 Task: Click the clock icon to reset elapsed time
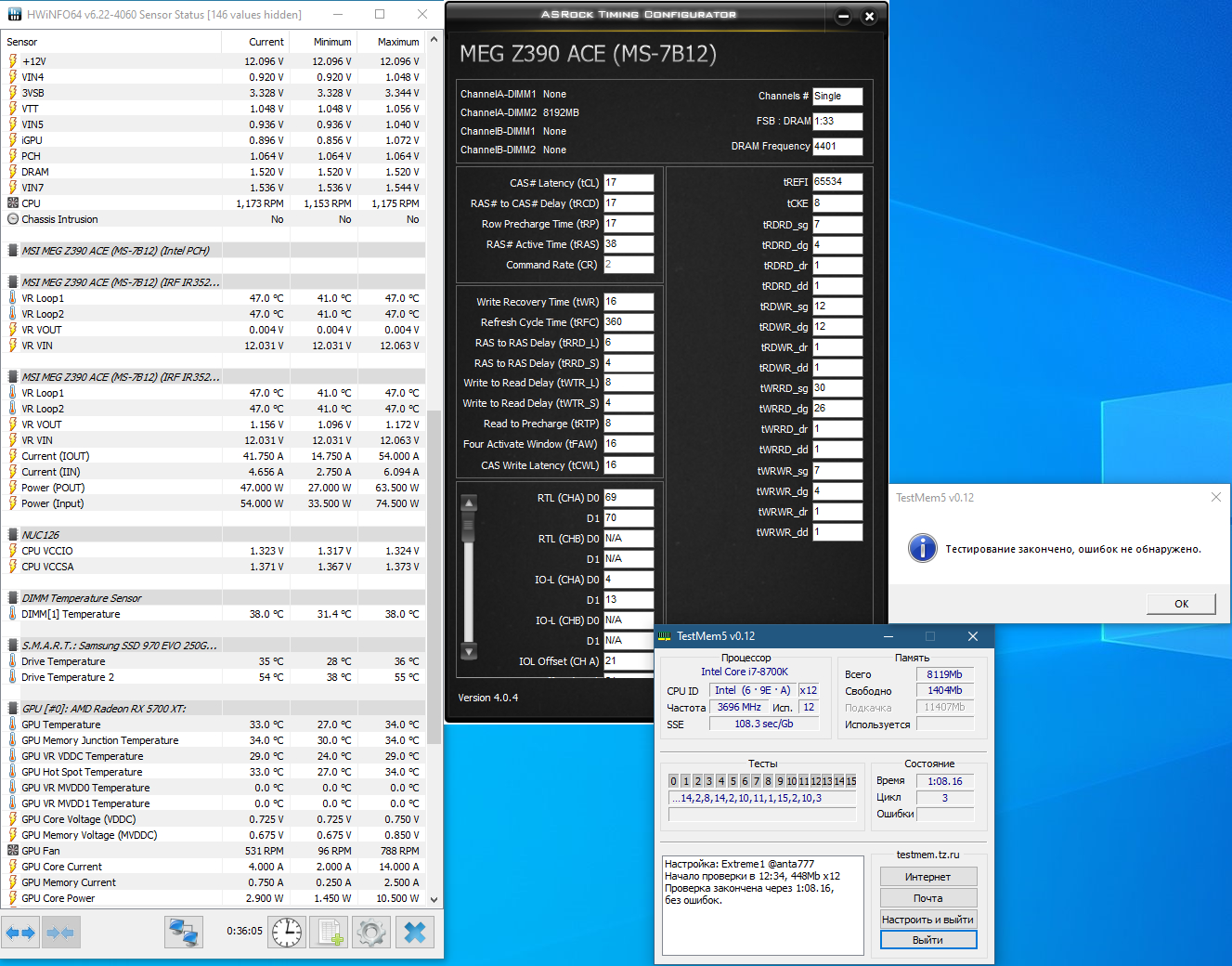click(x=287, y=932)
